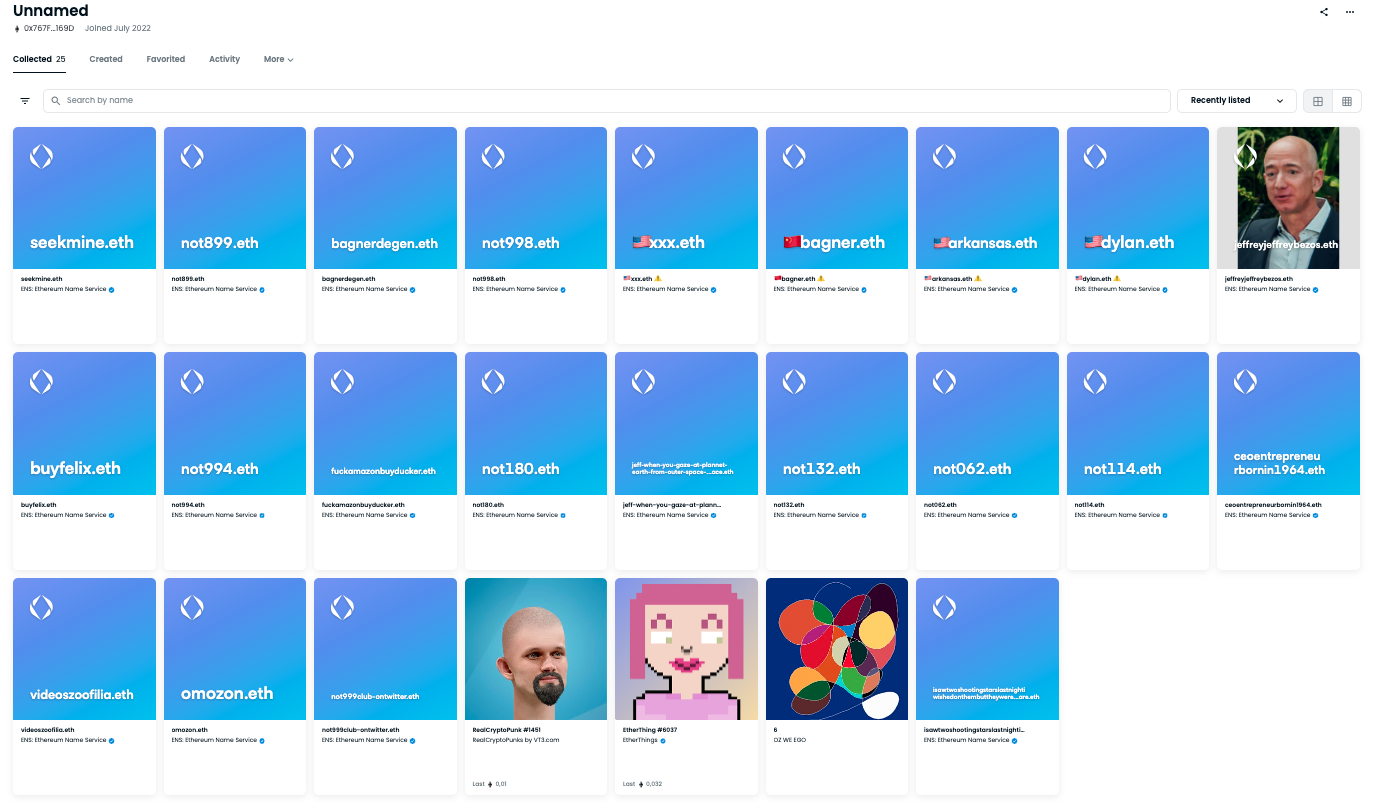Screen dimensions: 1381x803
Task: Open the RealCryptoPunk #1451 image
Action: tap(536, 649)
